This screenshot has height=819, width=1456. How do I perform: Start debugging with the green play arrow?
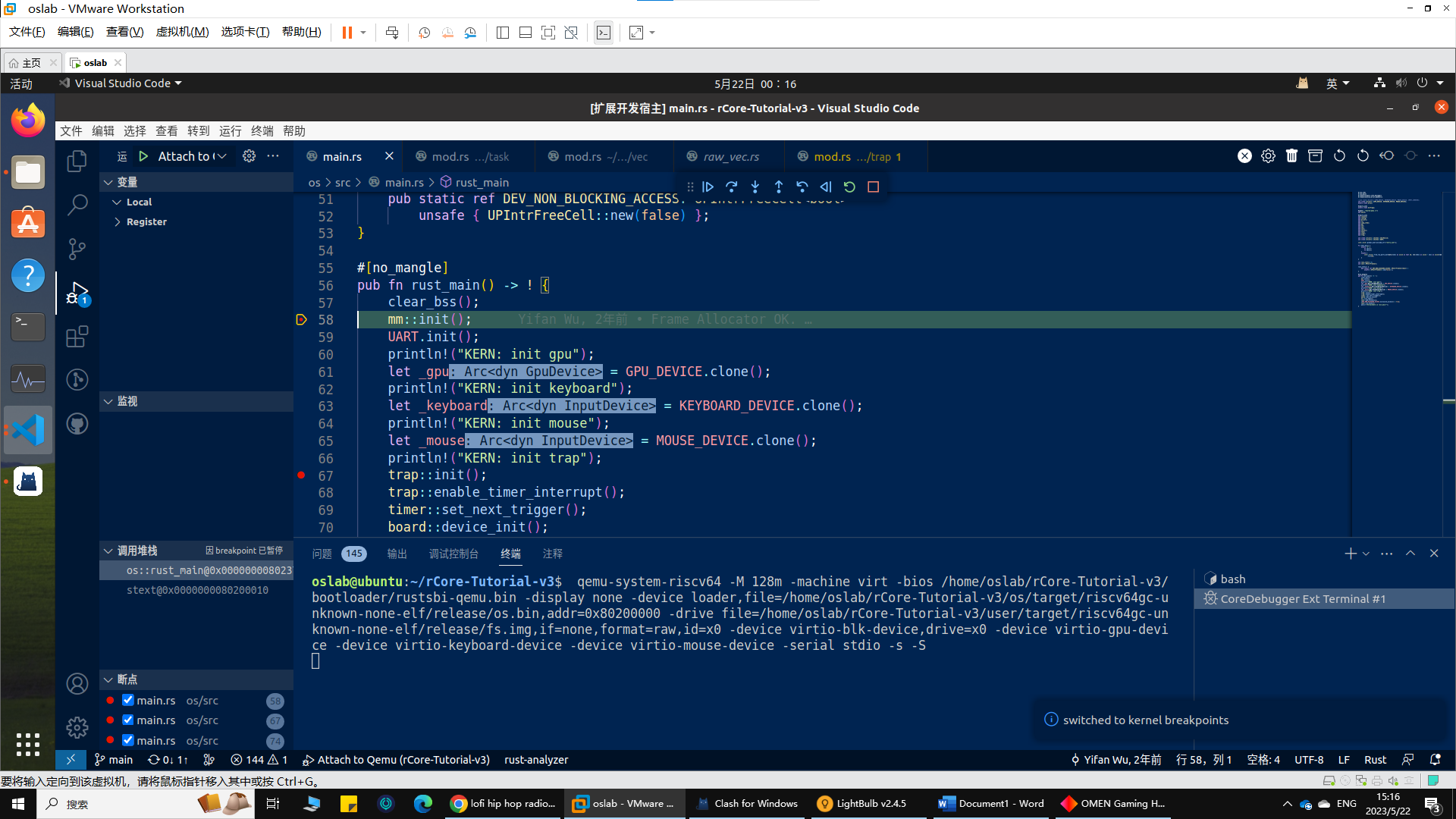click(x=143, y=156)
